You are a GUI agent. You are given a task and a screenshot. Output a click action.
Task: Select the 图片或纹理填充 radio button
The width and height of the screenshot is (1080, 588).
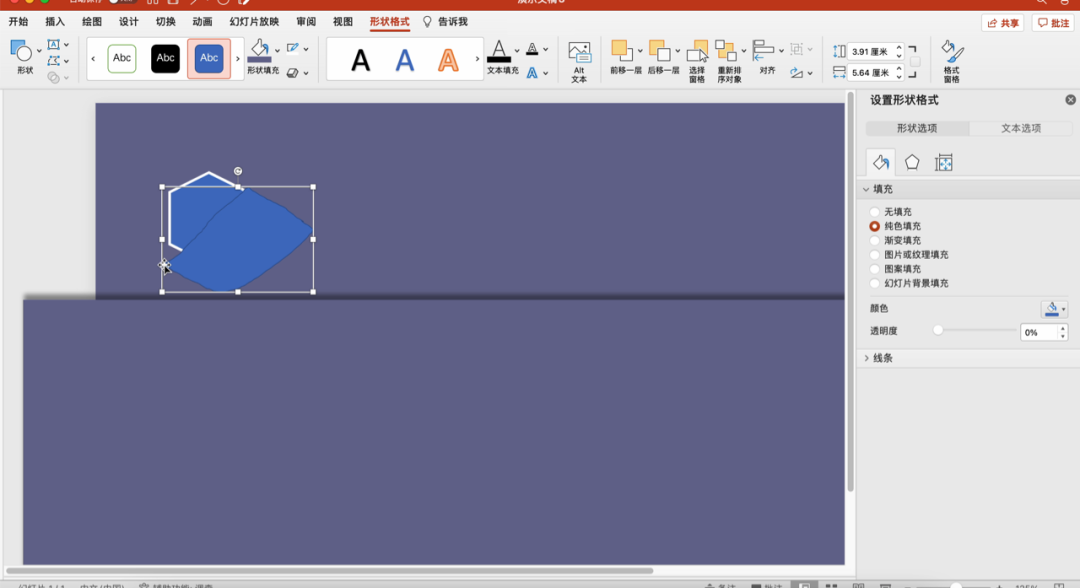[x=875, y=255]
